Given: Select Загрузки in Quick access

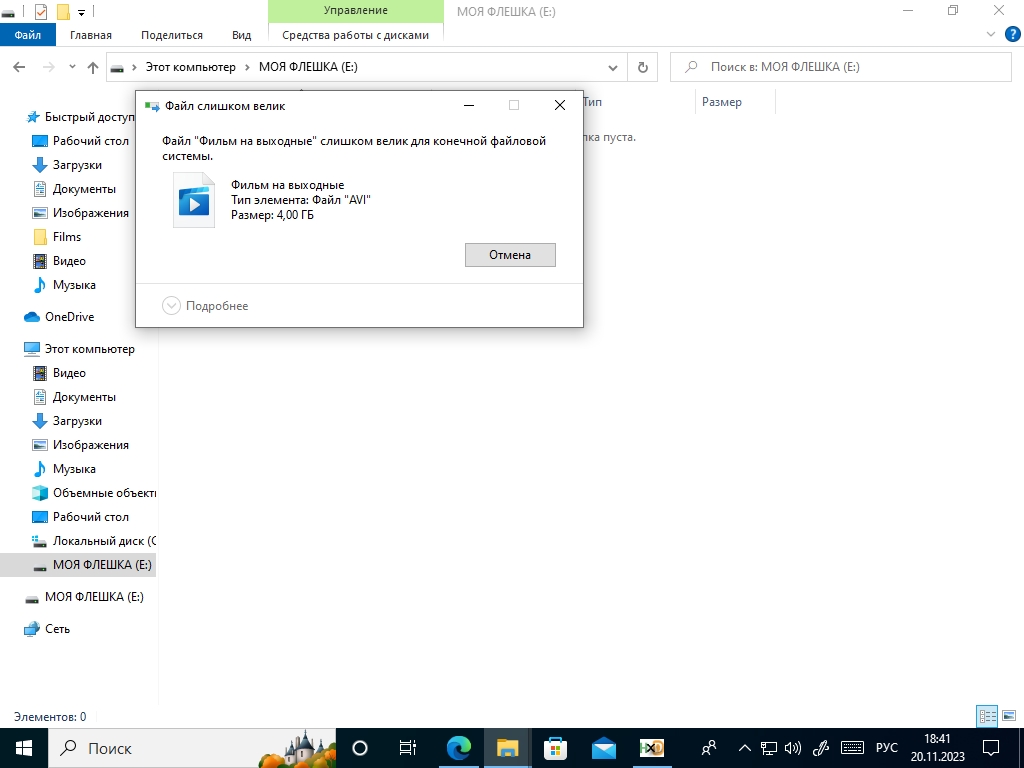Looking at the screenshot, I should click(x=77, y=165).
